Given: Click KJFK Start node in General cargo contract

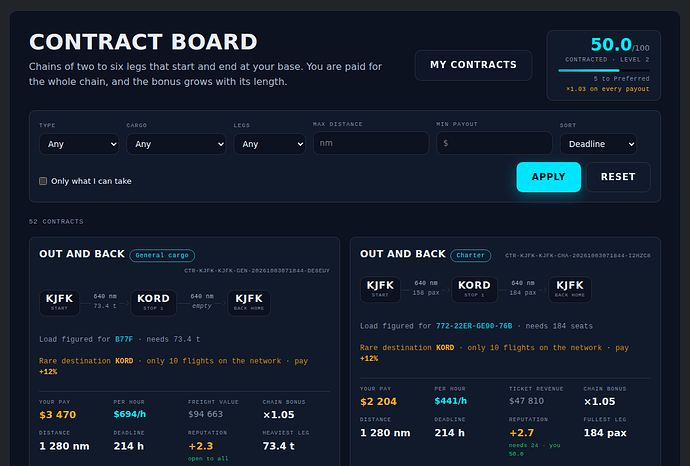Looking at the screenshot, I should tap(59, 302).
